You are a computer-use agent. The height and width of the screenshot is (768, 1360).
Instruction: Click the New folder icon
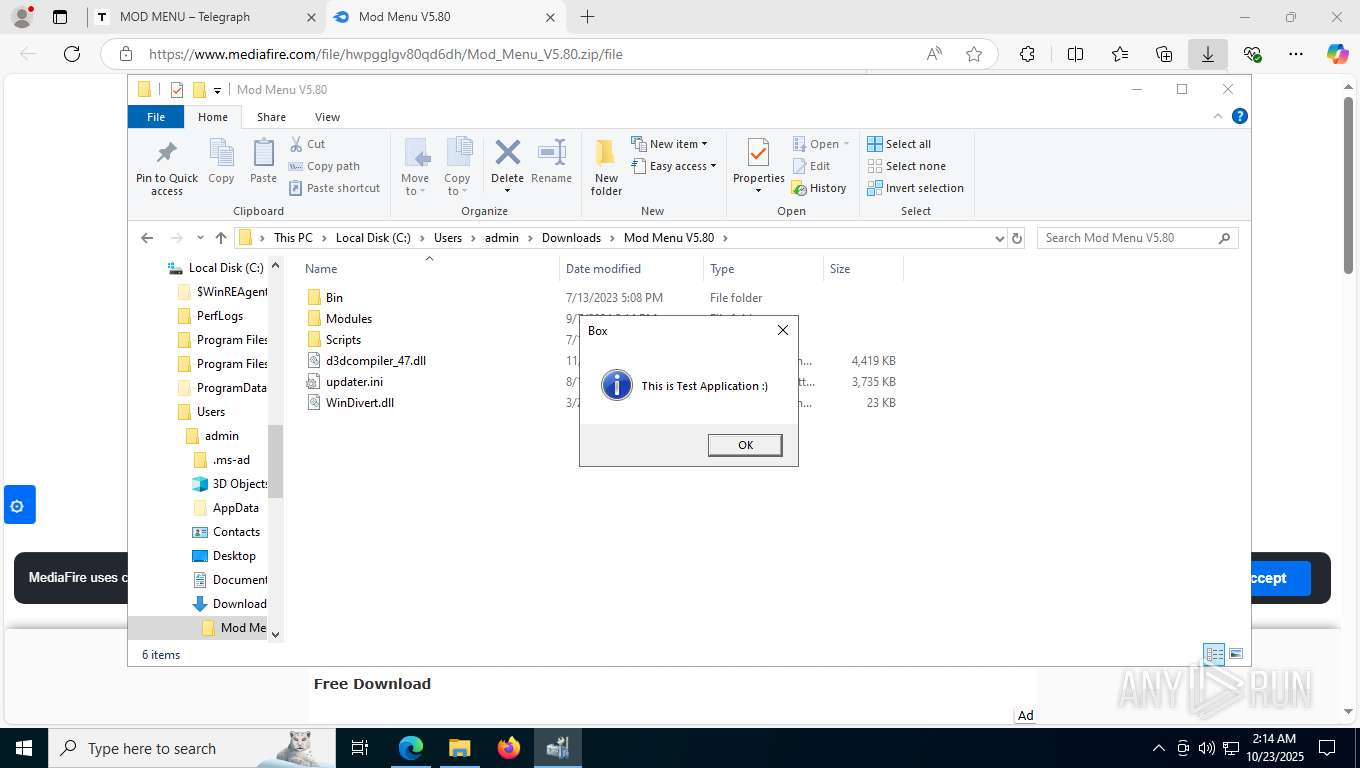coord(606,153)
